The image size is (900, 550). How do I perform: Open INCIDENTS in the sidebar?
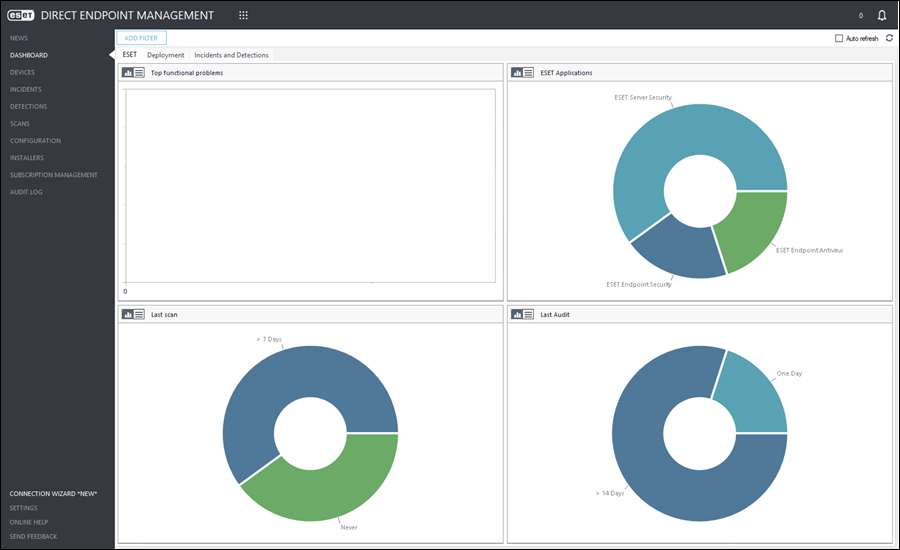coord(25,90)
